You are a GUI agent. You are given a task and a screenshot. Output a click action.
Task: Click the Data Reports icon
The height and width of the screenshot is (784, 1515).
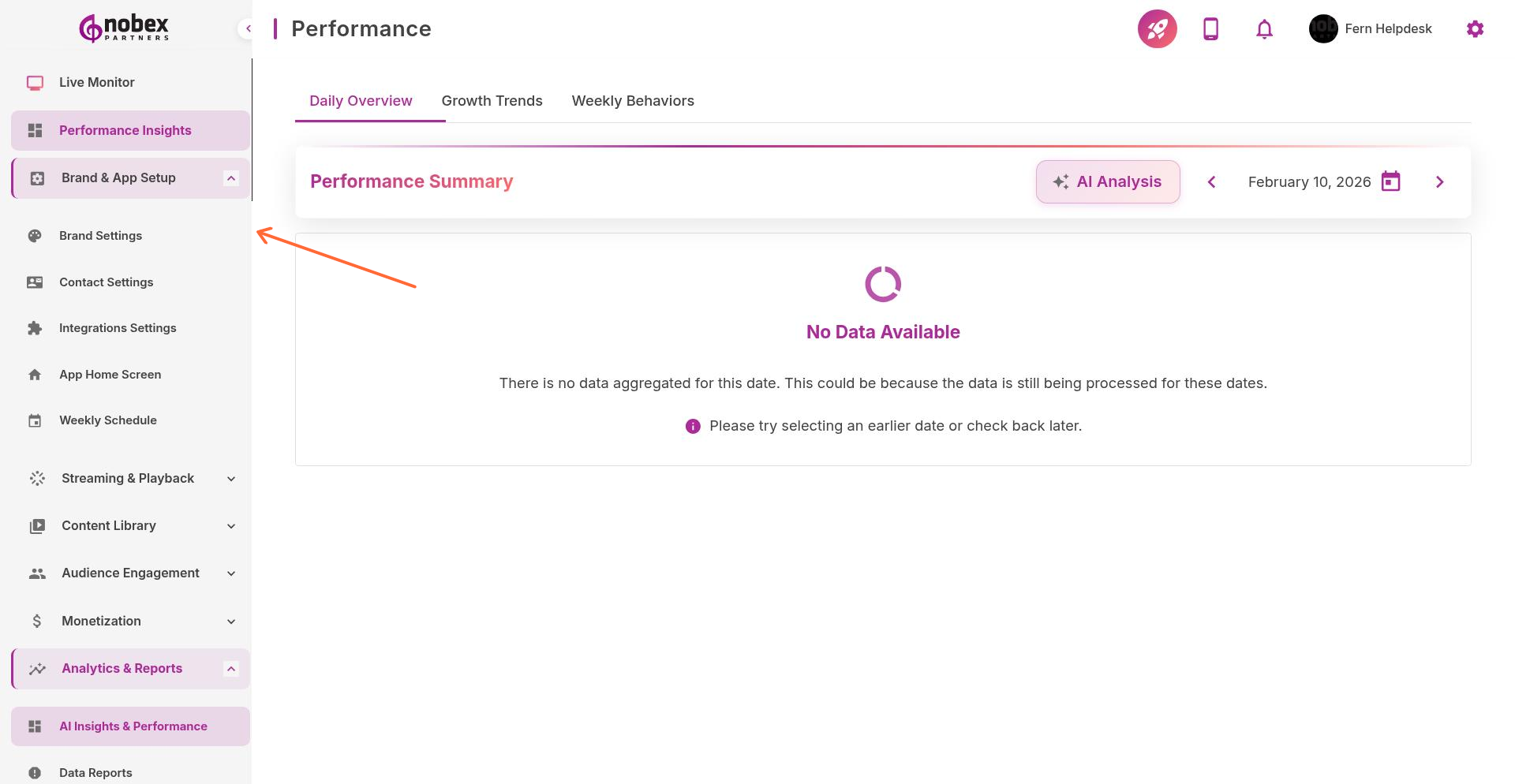pos(35,772)
